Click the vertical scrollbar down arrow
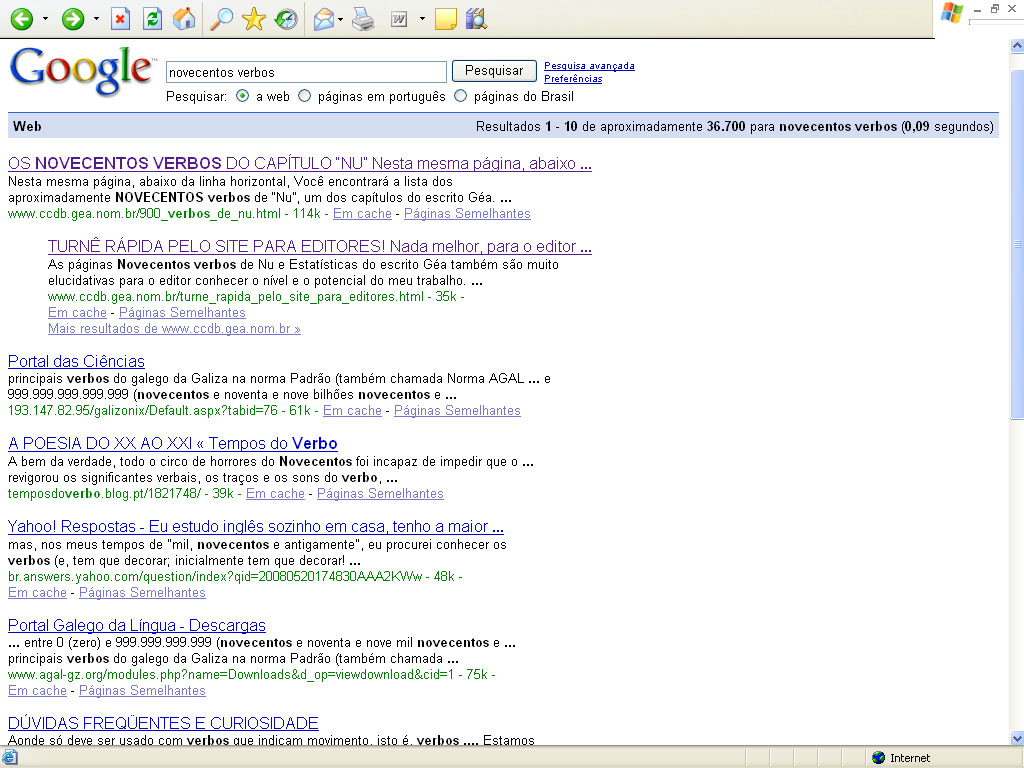 coord(1017,738)
